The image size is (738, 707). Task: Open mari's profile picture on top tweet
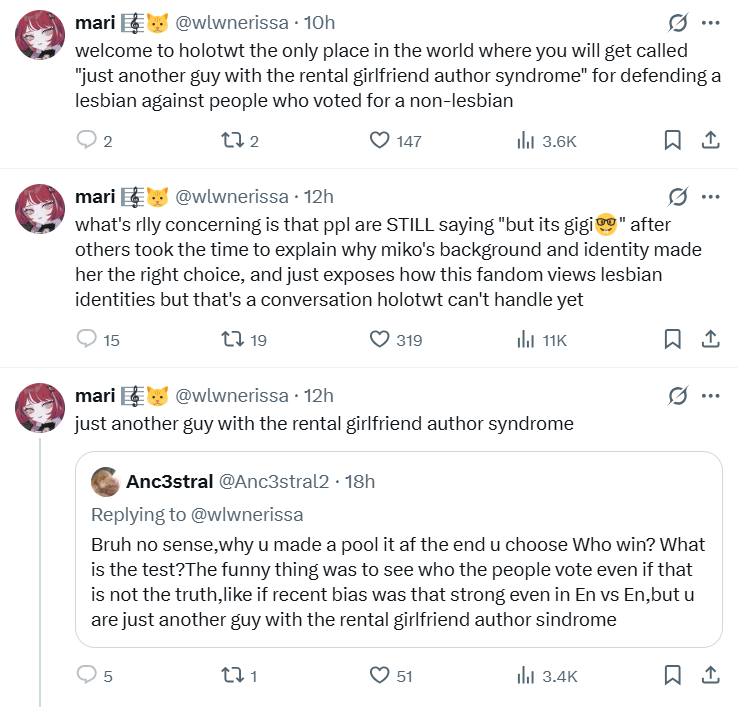[41, 36]
